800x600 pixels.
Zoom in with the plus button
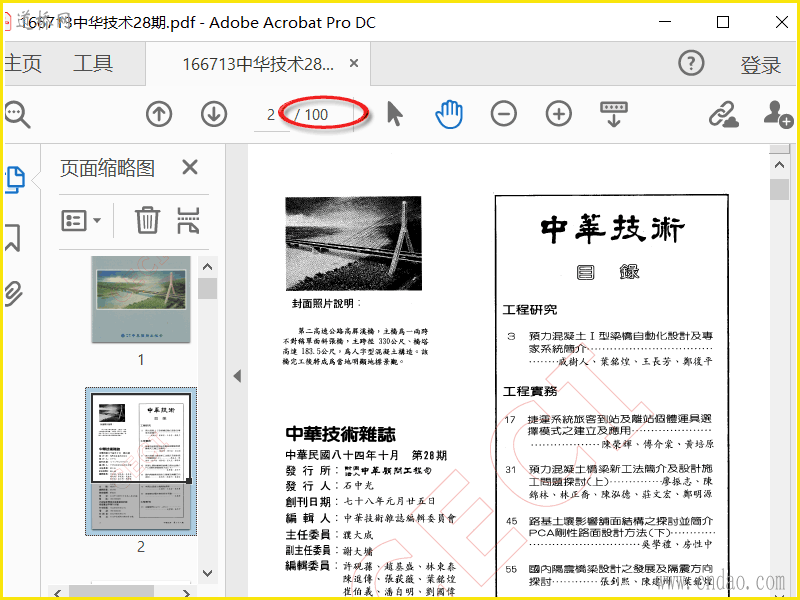559,114
